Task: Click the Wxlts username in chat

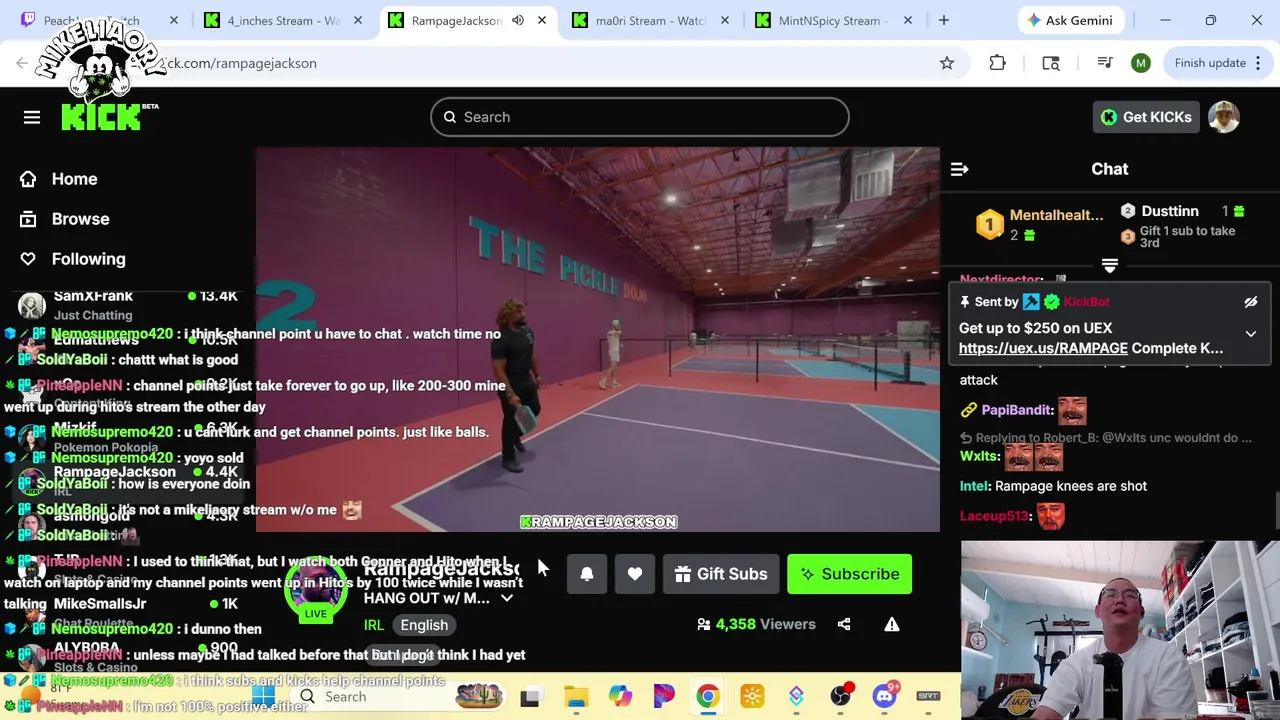Action: [x=979, y=456]
